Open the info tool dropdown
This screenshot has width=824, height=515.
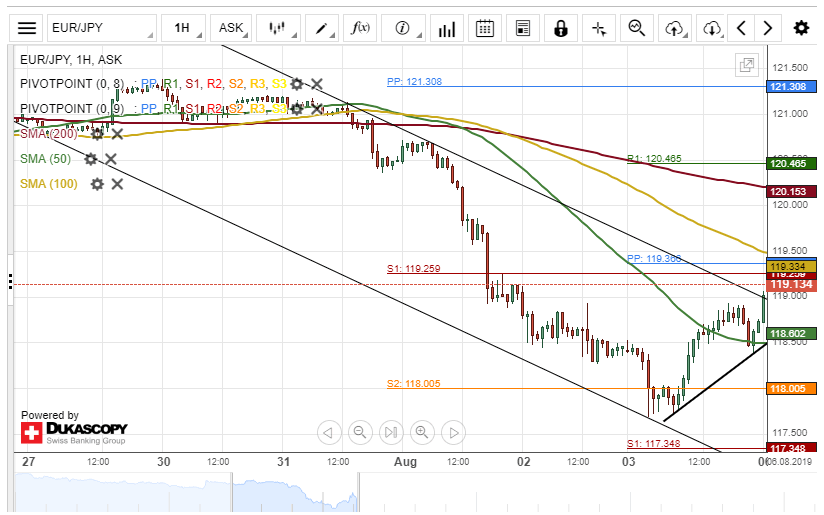point(403,28)
